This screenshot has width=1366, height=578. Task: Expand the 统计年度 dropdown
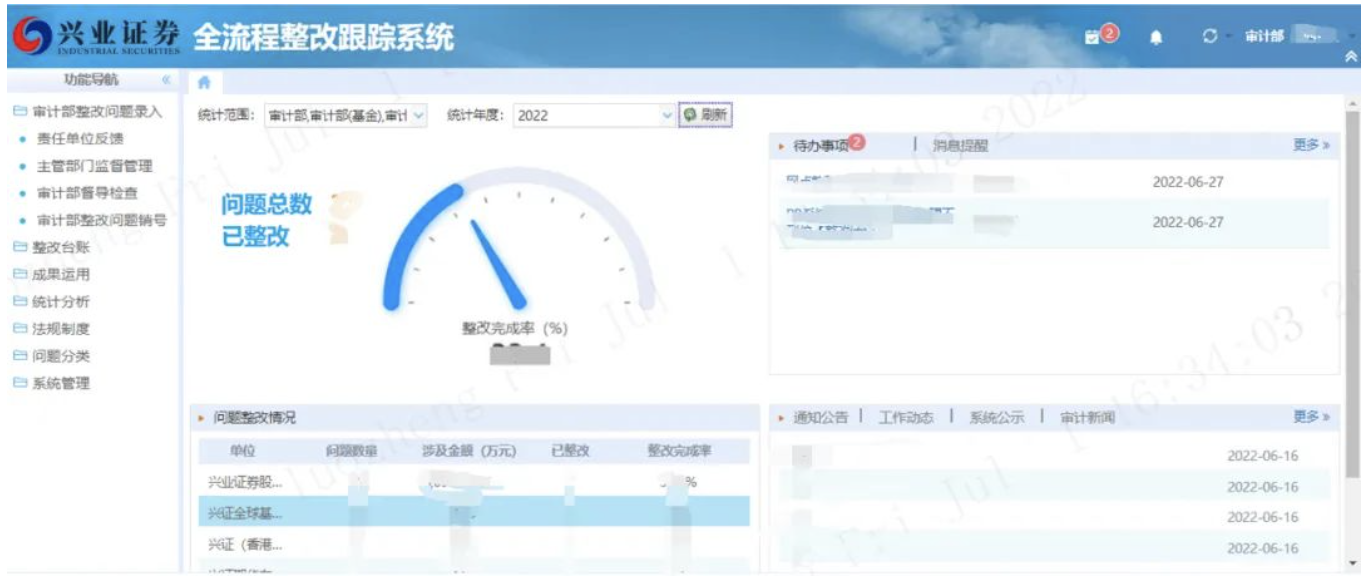(x=667, y=115)
